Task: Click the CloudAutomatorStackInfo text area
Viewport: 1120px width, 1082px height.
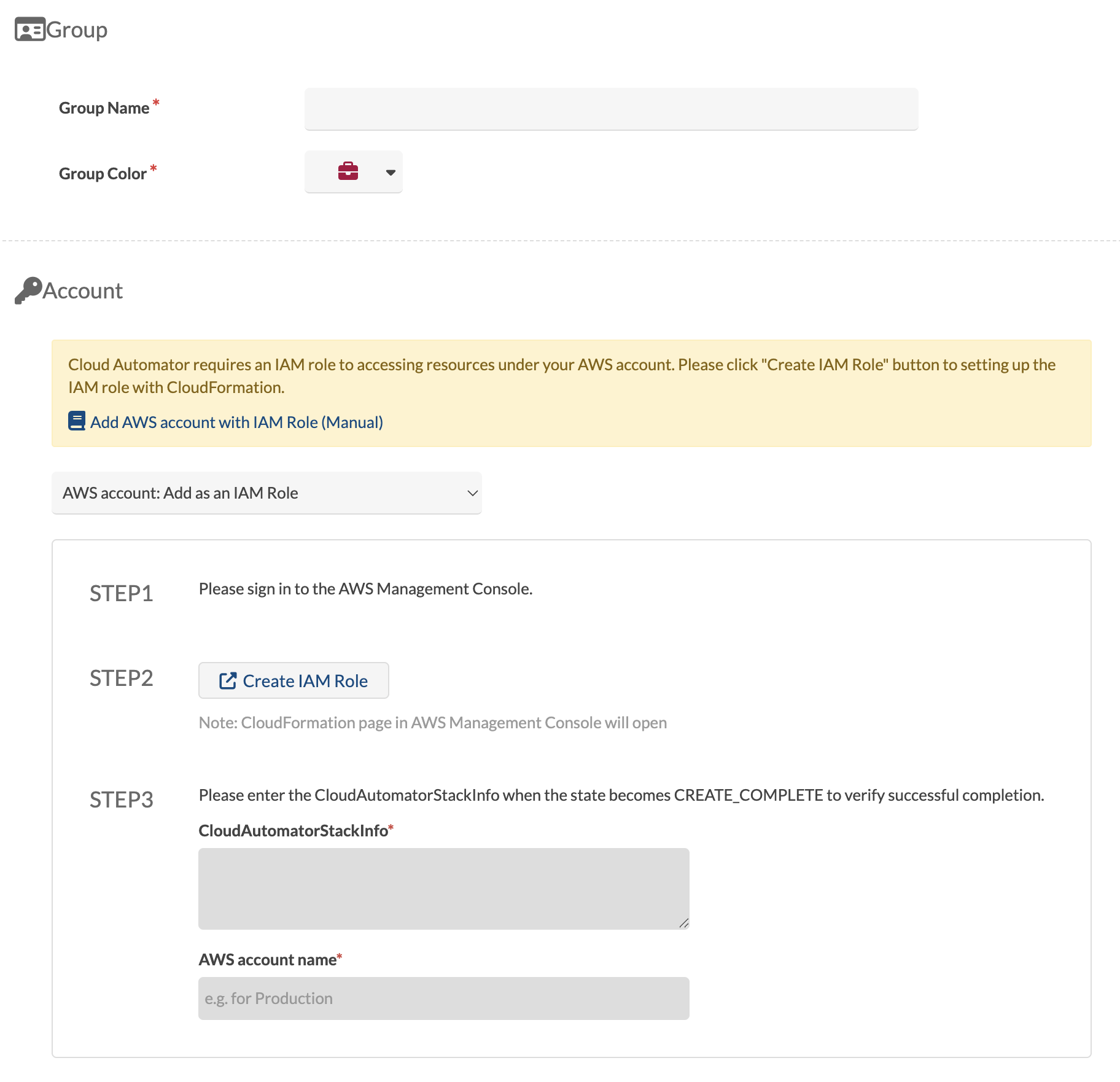Action: coord(443,888)
